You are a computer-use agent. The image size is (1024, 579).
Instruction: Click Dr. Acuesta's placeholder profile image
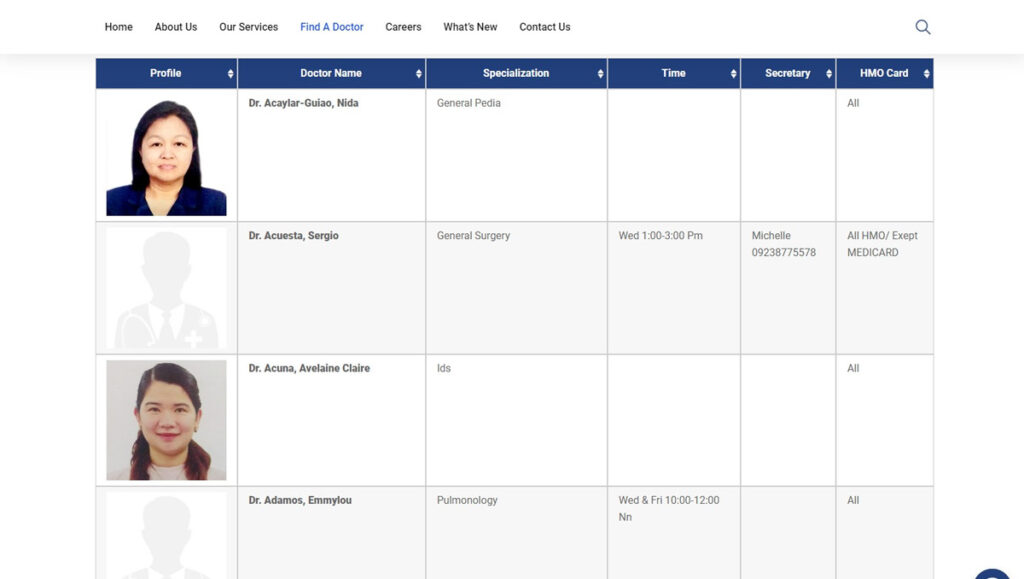tap(166, 288)
